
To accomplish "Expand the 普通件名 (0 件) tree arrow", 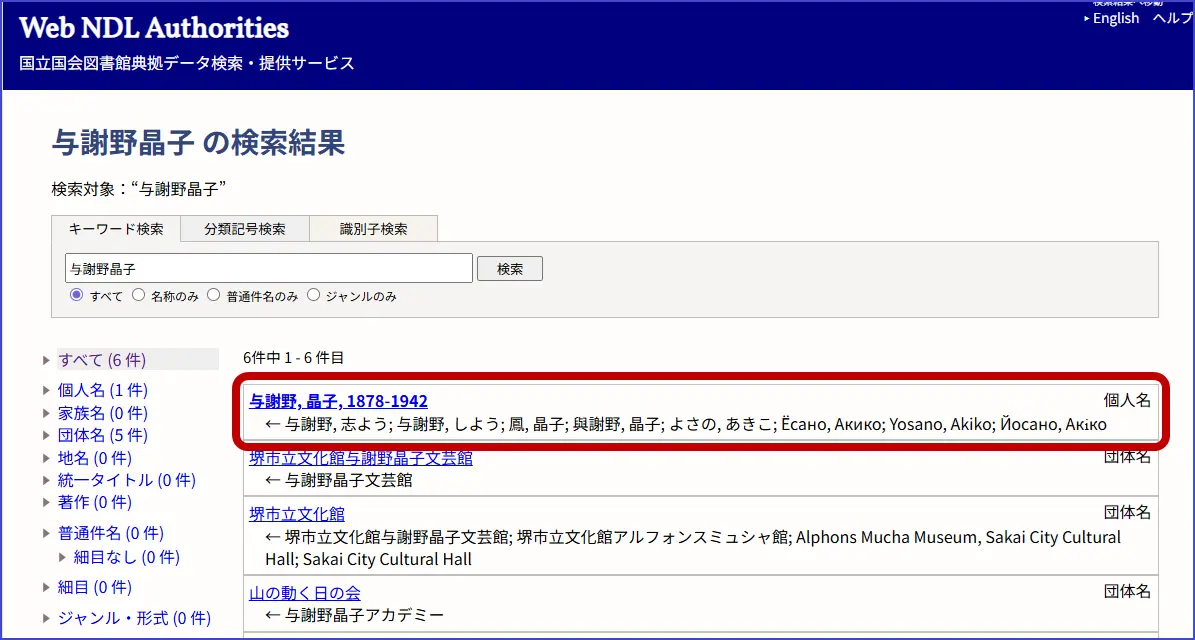I will coord(46,534).
